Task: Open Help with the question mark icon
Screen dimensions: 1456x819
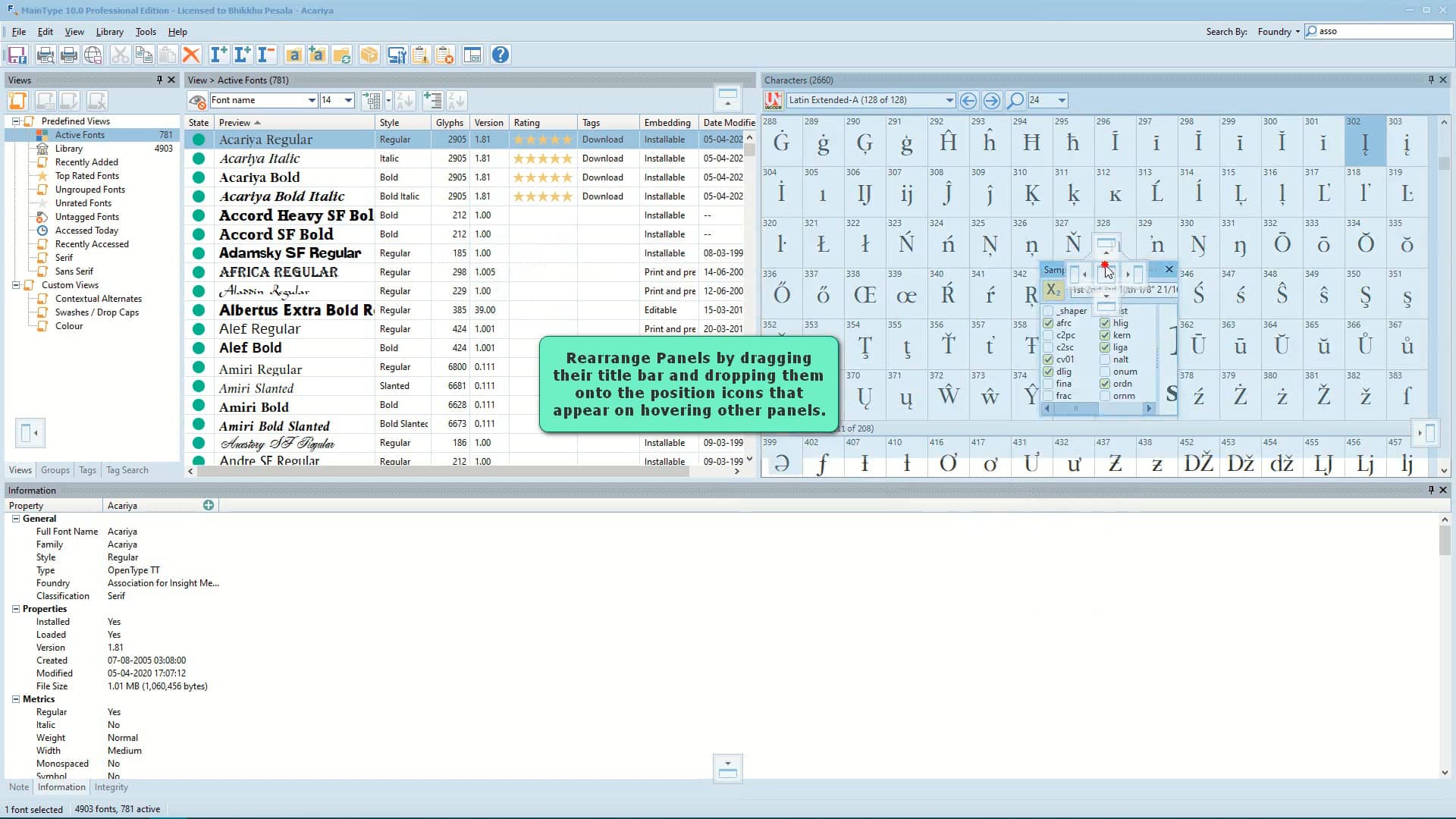Action: (x=500, y=55)
